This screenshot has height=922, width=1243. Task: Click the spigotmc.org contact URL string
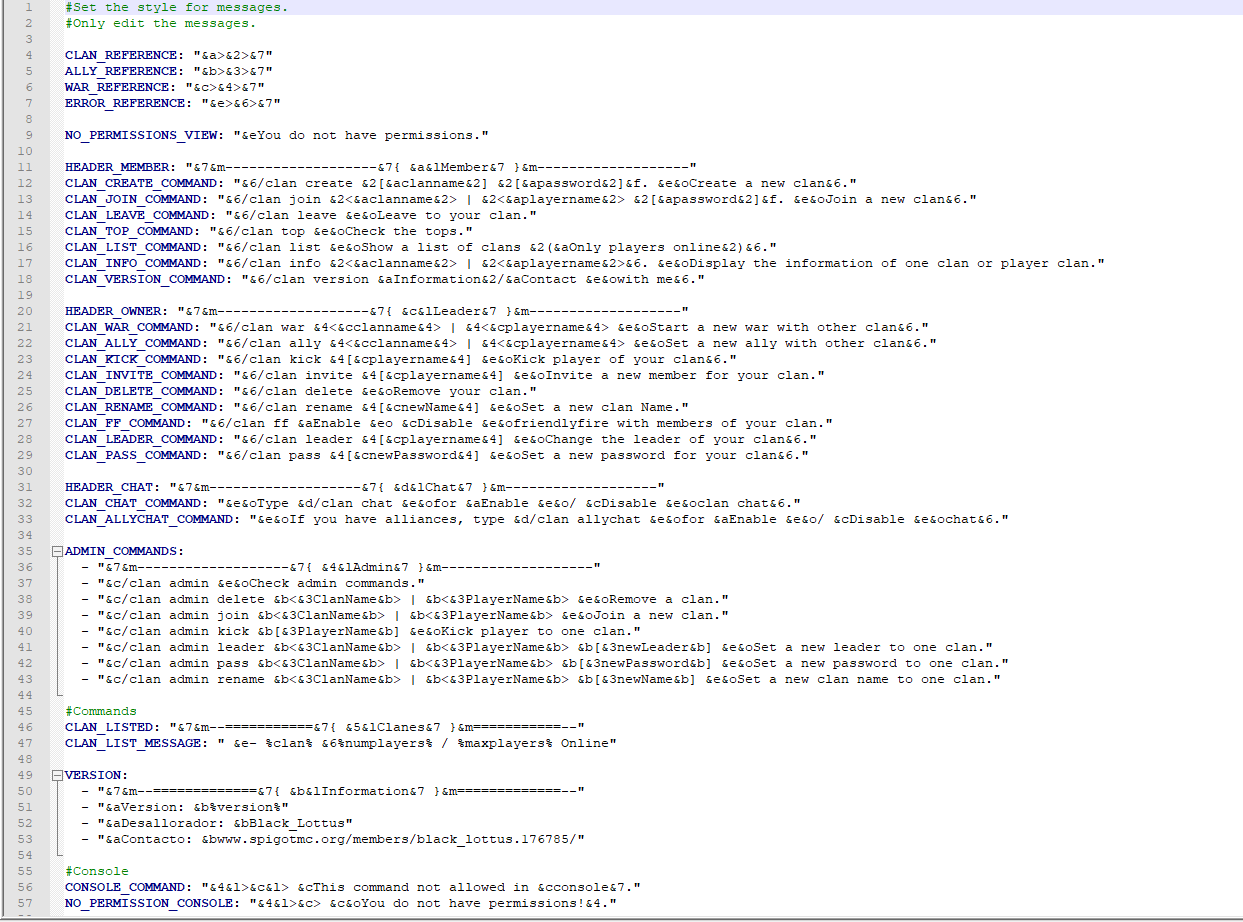(x=341, y=839)
